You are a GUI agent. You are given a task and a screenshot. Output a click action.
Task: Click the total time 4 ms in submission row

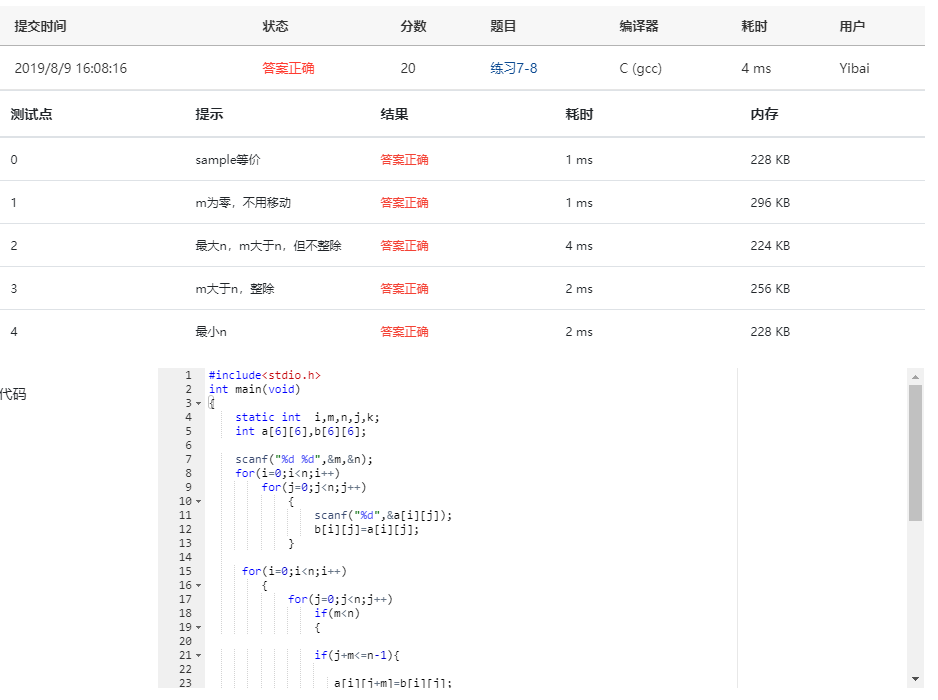pyautogui.click(x=756, y=68)
